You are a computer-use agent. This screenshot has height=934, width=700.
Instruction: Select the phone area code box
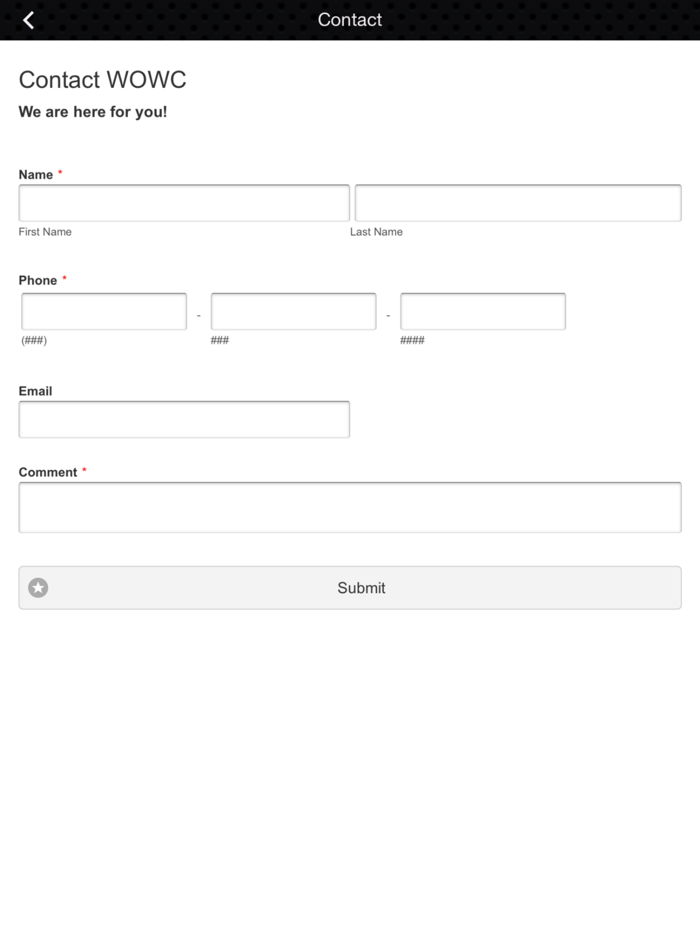[104, 311]
